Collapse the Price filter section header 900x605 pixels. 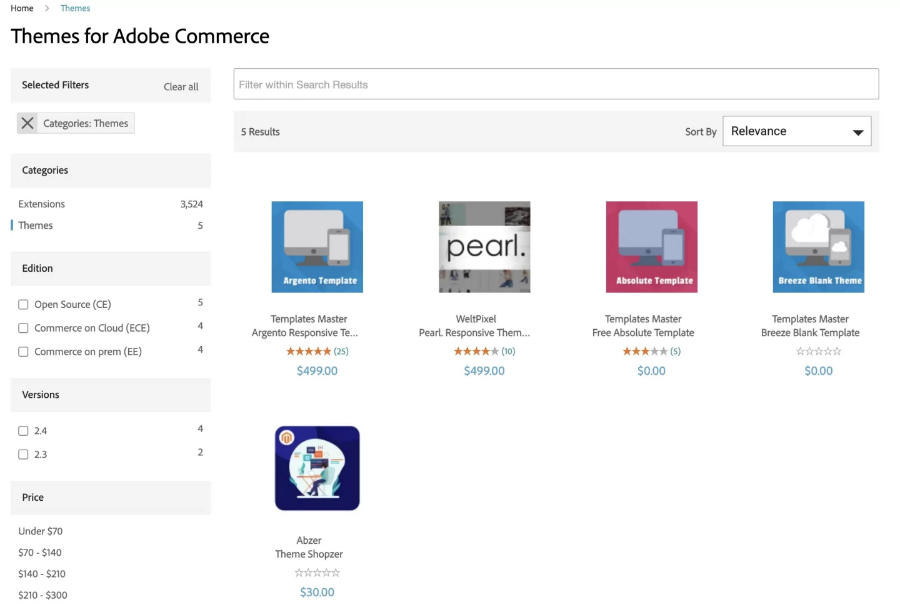click(111, 497)
